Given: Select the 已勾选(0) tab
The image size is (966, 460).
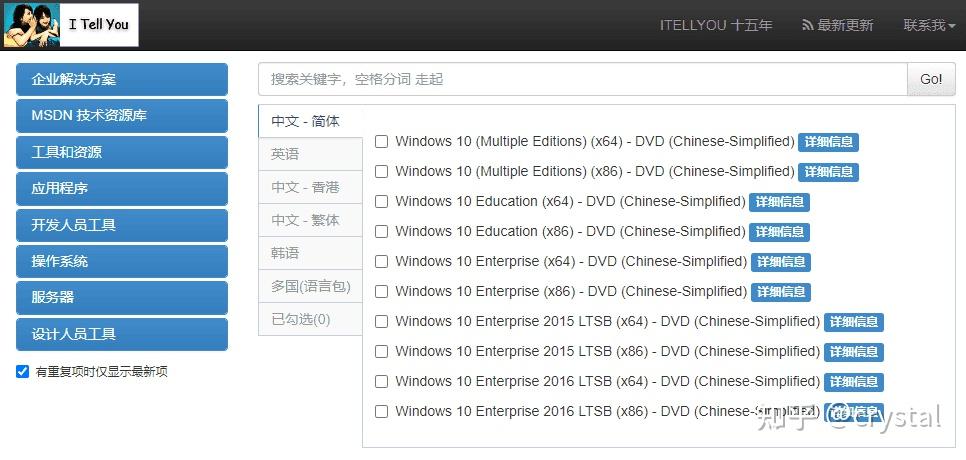Looking at the screenshot, I should [x=310, y=319].
